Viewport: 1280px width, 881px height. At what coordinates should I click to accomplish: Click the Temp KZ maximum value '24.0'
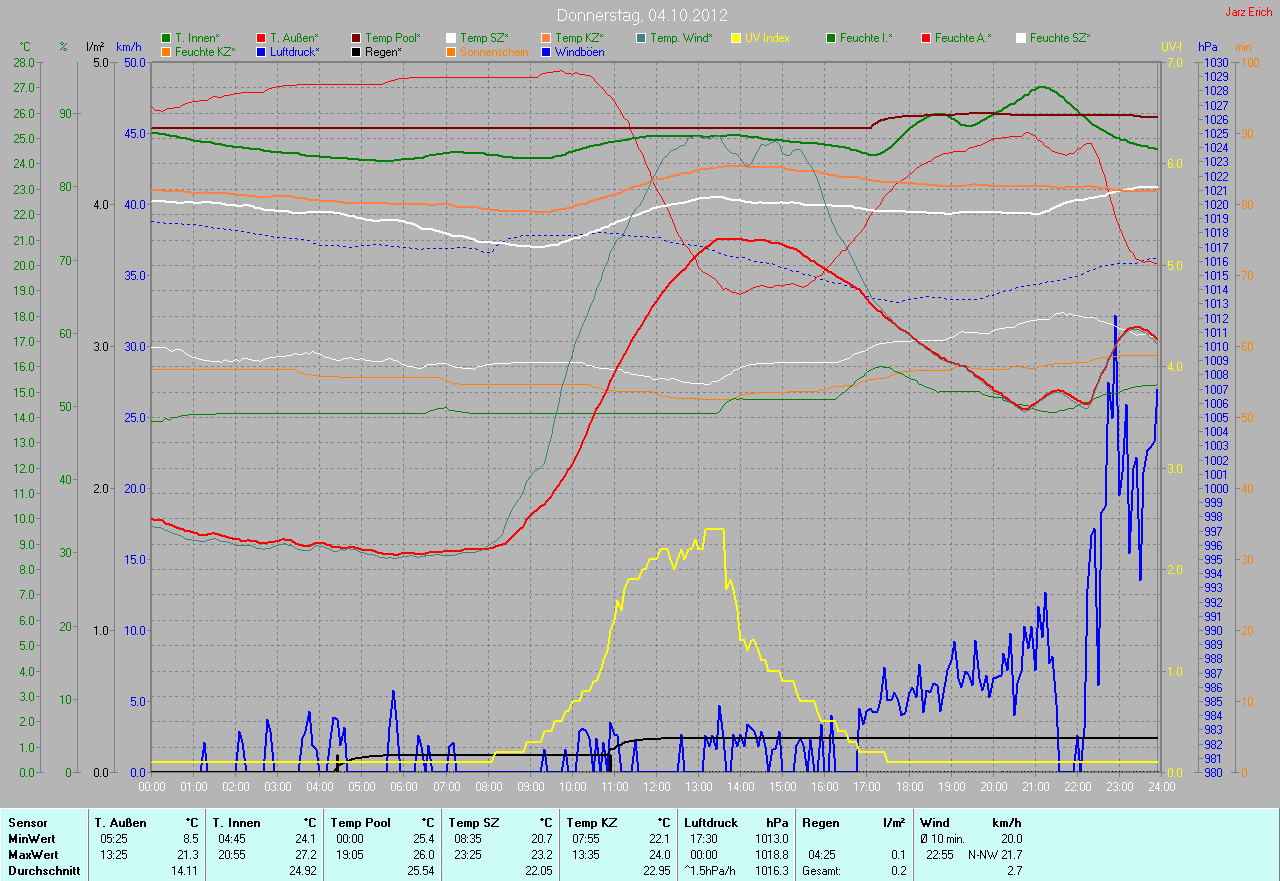[x=658, y=855]
